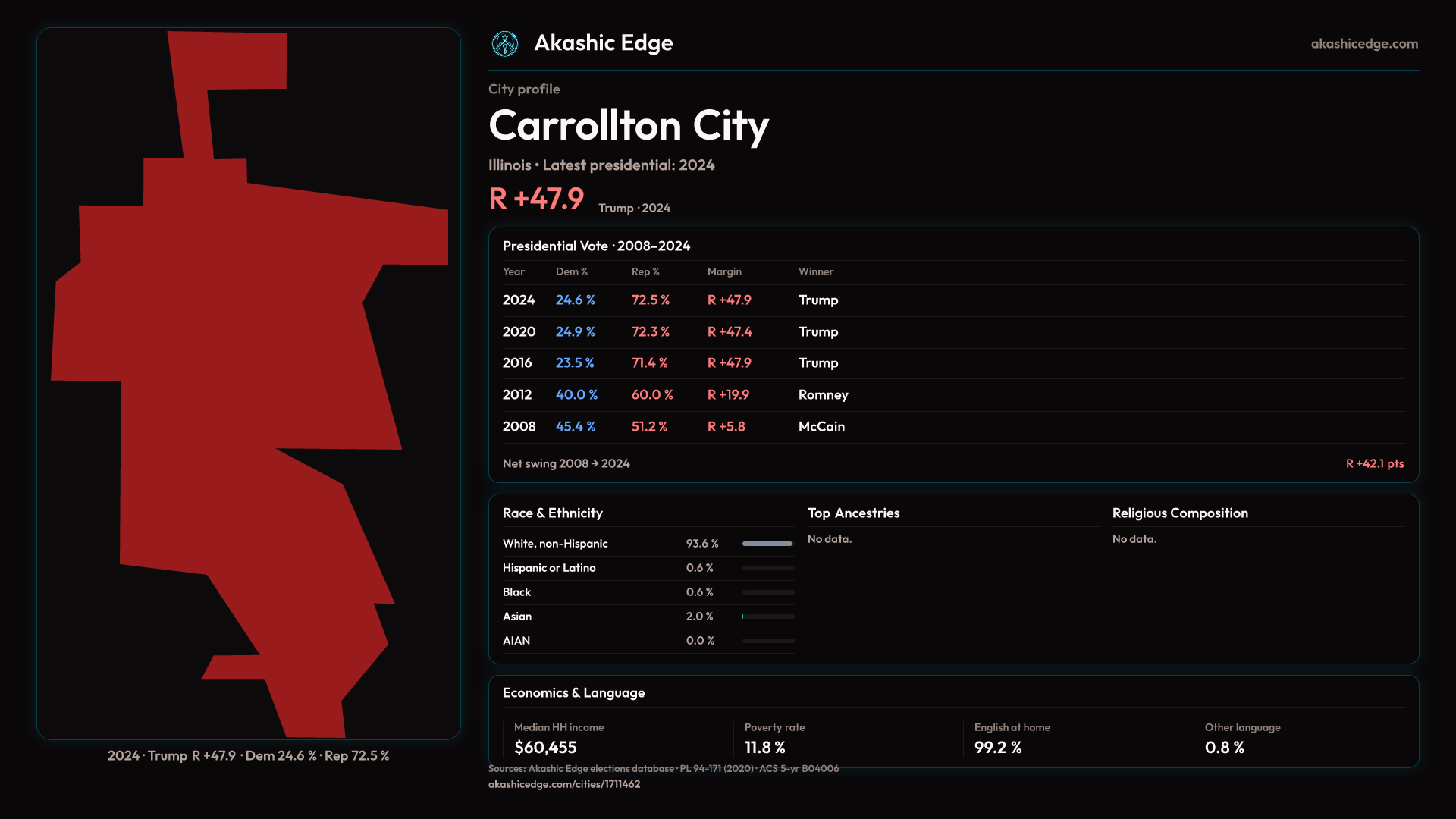This screenshot has height=819, width=1456.
Task: Select the 2024 presidential vote row
Action: click(519, 300)
